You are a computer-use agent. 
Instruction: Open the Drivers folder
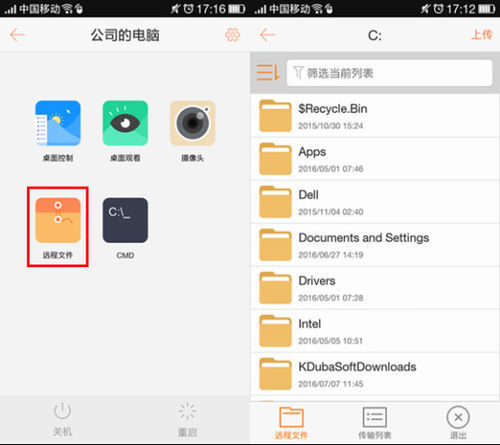(x=375, y=288)
